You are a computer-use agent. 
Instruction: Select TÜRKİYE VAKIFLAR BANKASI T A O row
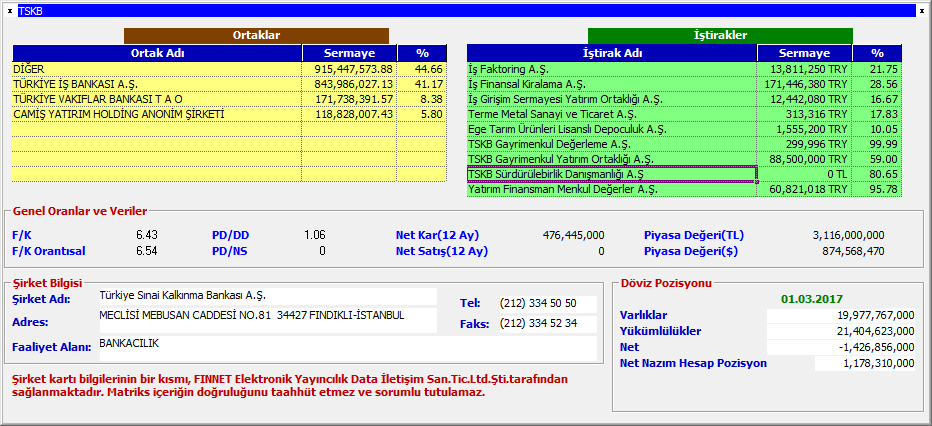[229, 99]
